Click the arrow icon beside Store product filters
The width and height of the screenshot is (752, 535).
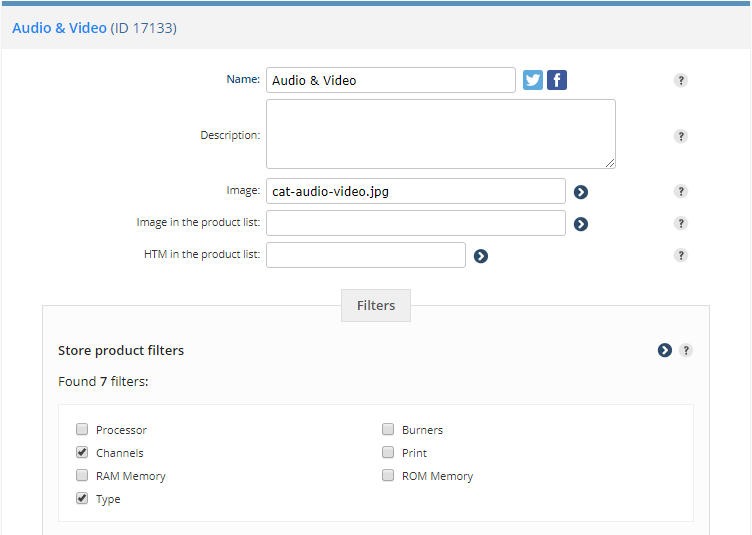pyautogui.click(x=664, y=350)
